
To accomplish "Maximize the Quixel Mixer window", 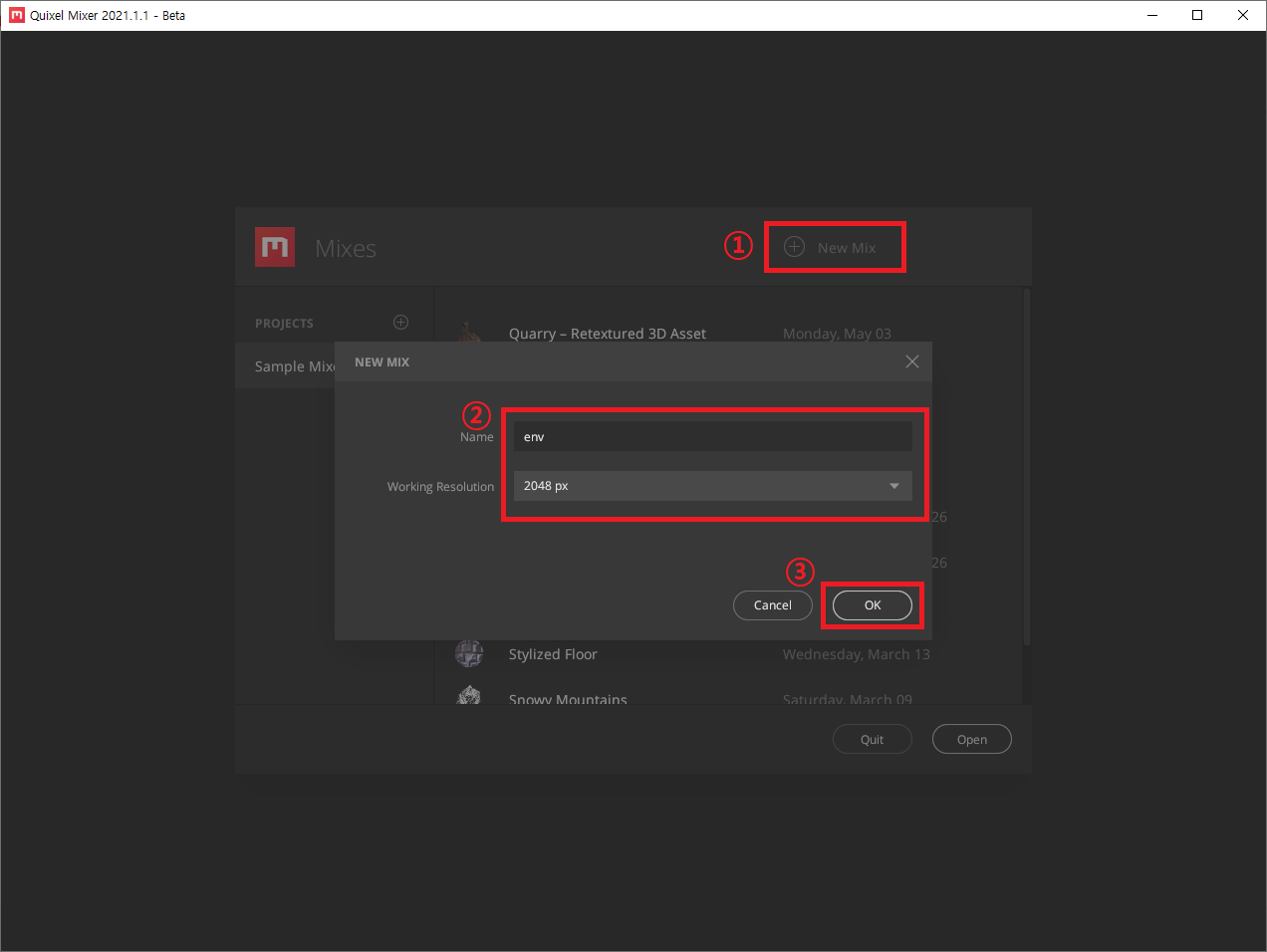I will pos(1197,15).
